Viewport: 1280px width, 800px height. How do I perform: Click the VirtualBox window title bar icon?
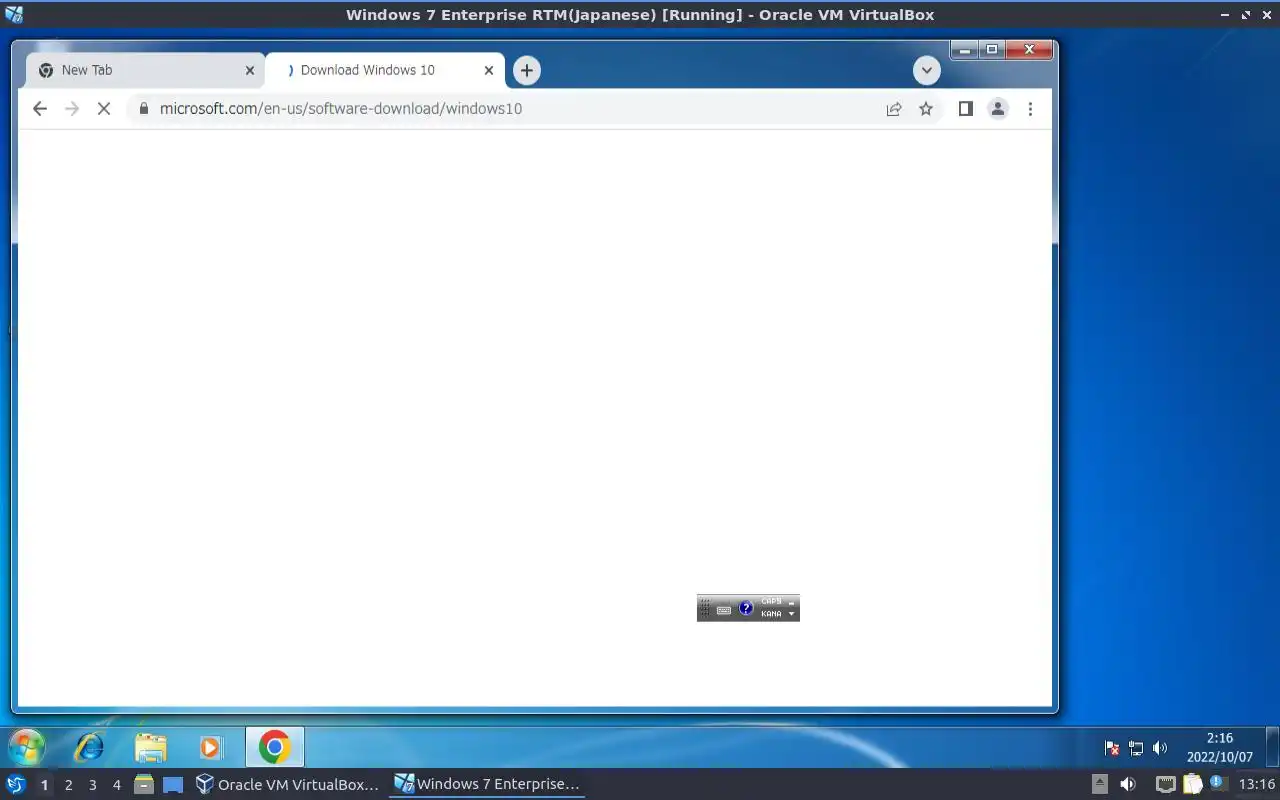[x=14, y=14]
